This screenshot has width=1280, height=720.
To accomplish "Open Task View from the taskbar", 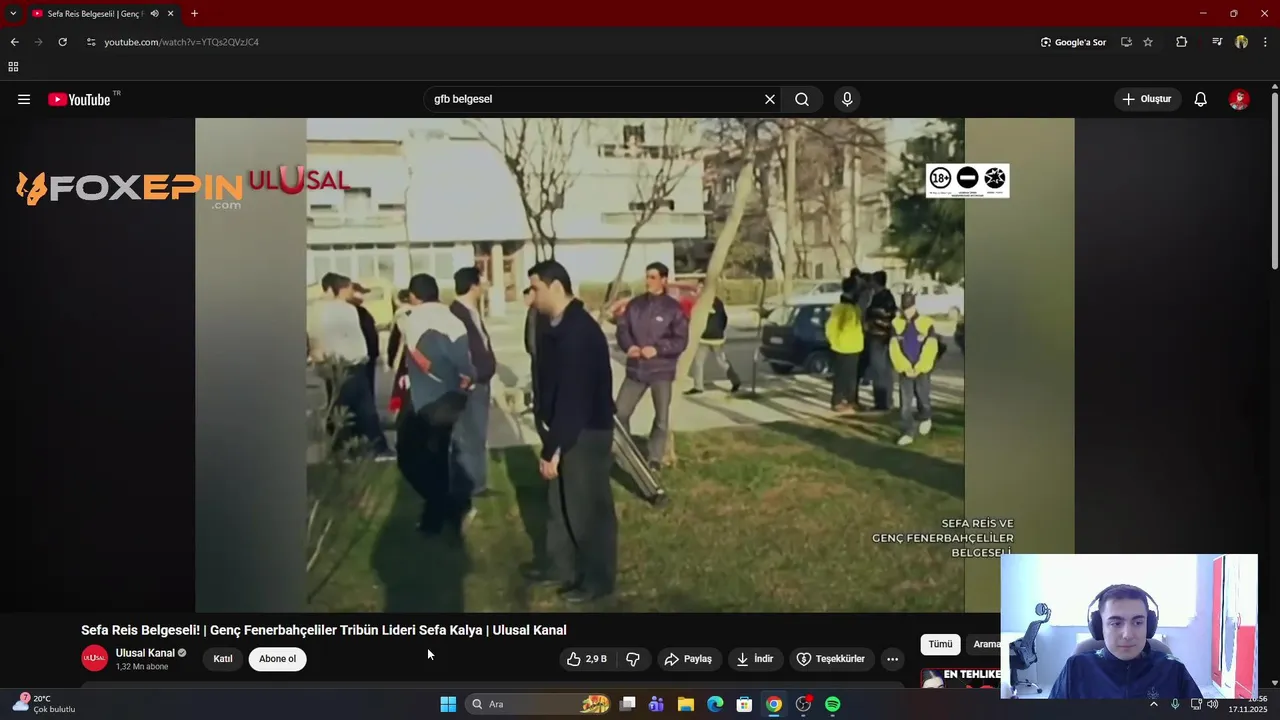I will pyautogui.click(x=627, y=704).
